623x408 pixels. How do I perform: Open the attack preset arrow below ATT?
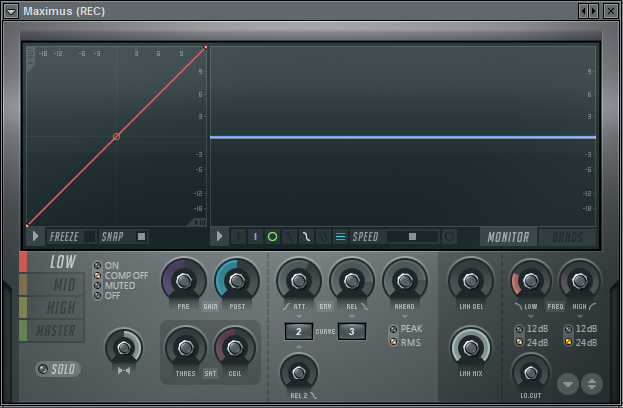coord(299,317)
